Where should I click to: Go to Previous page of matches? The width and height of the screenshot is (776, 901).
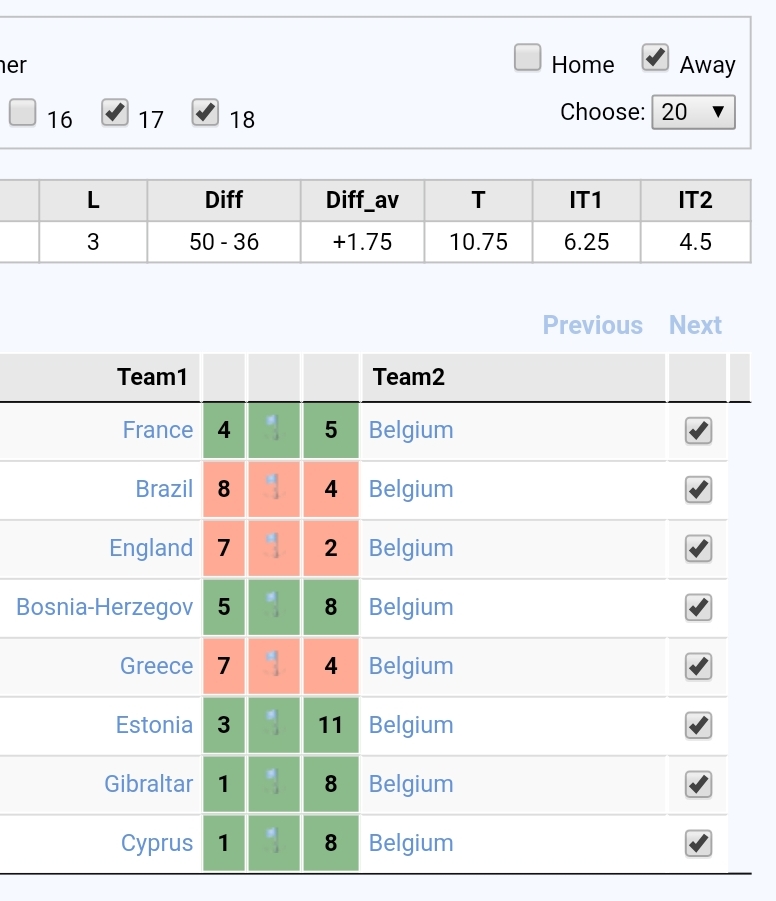point(593,325)
